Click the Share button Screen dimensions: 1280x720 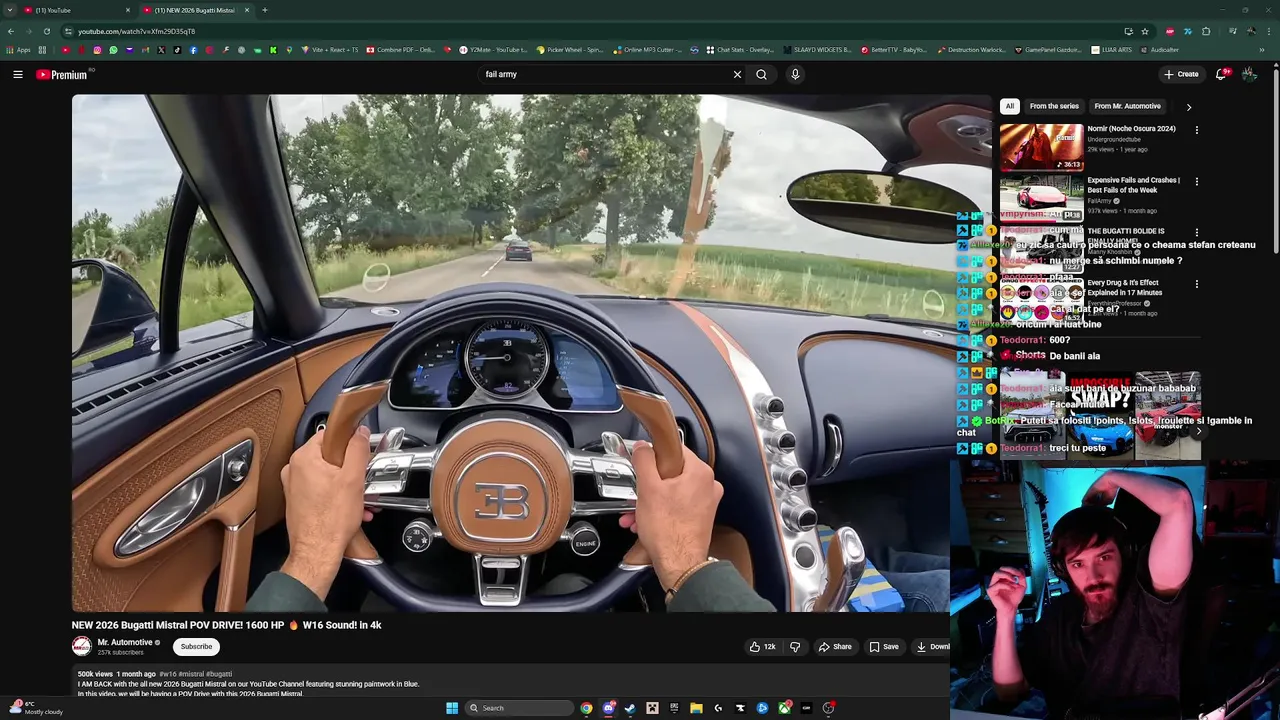pyautogui.click(x=835, y=647)
